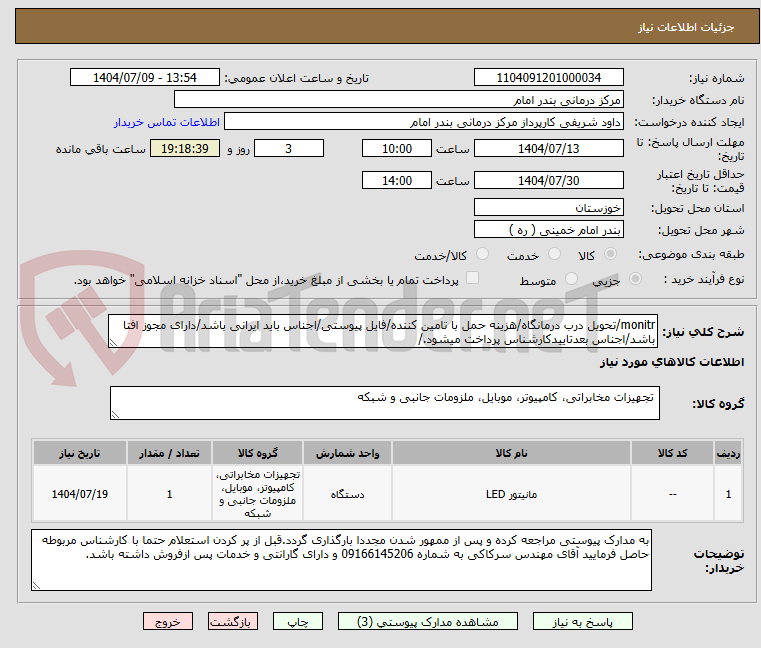Click the شماره نیاز number field
Viewport: 761px width, 648px height.
click(548, 78)
